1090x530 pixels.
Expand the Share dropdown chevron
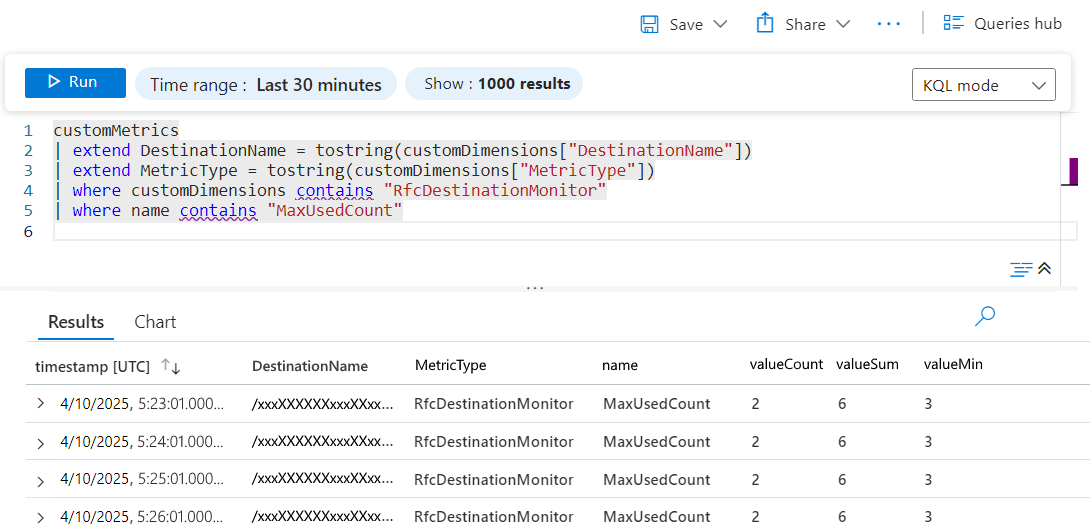842,24
